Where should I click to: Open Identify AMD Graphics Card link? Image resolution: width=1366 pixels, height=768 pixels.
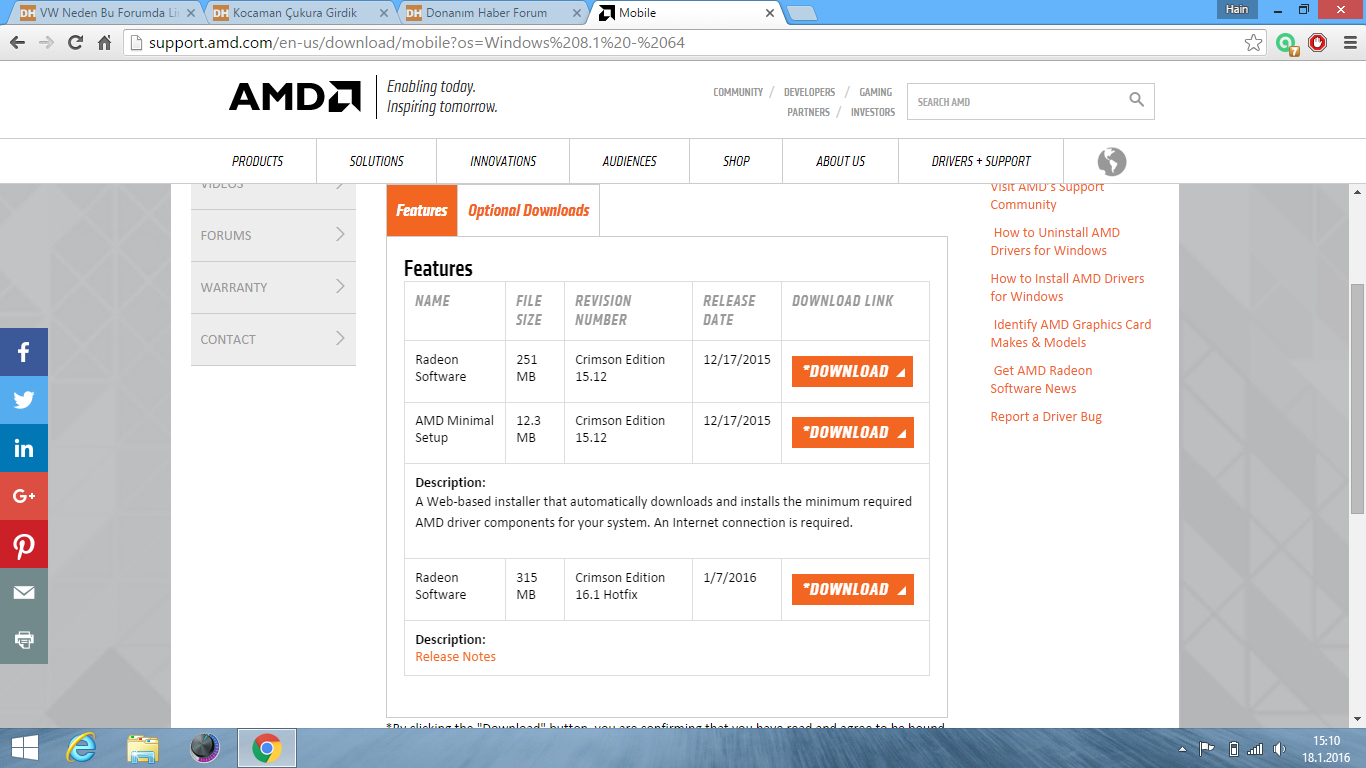pyautogui.click(x=1071, y=333)
